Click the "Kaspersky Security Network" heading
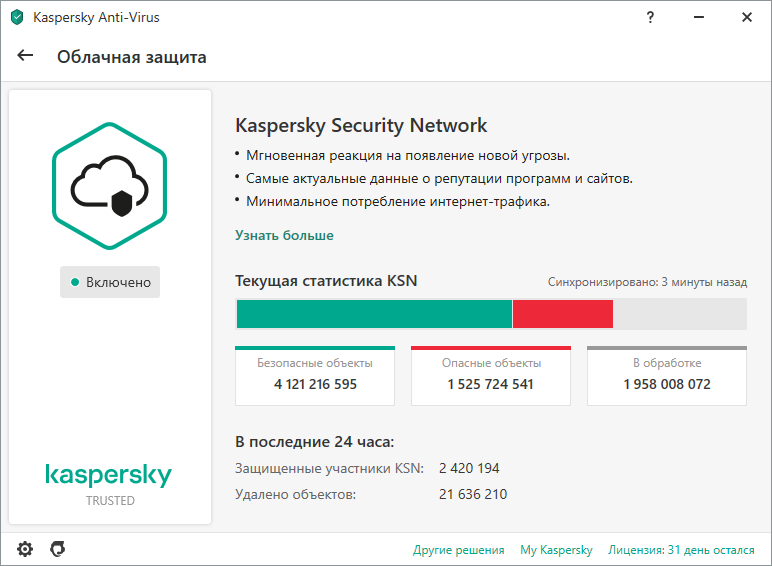 click(x=361, y=125)
